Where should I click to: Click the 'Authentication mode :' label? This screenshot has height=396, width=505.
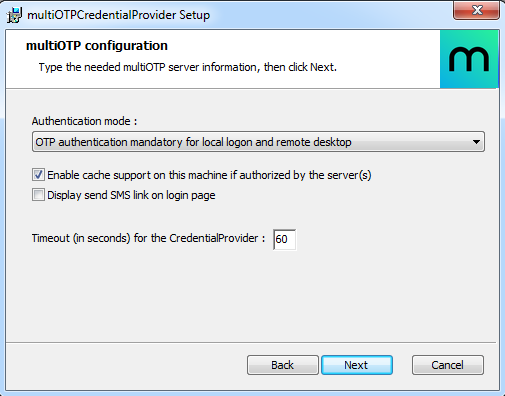[84, 121]
